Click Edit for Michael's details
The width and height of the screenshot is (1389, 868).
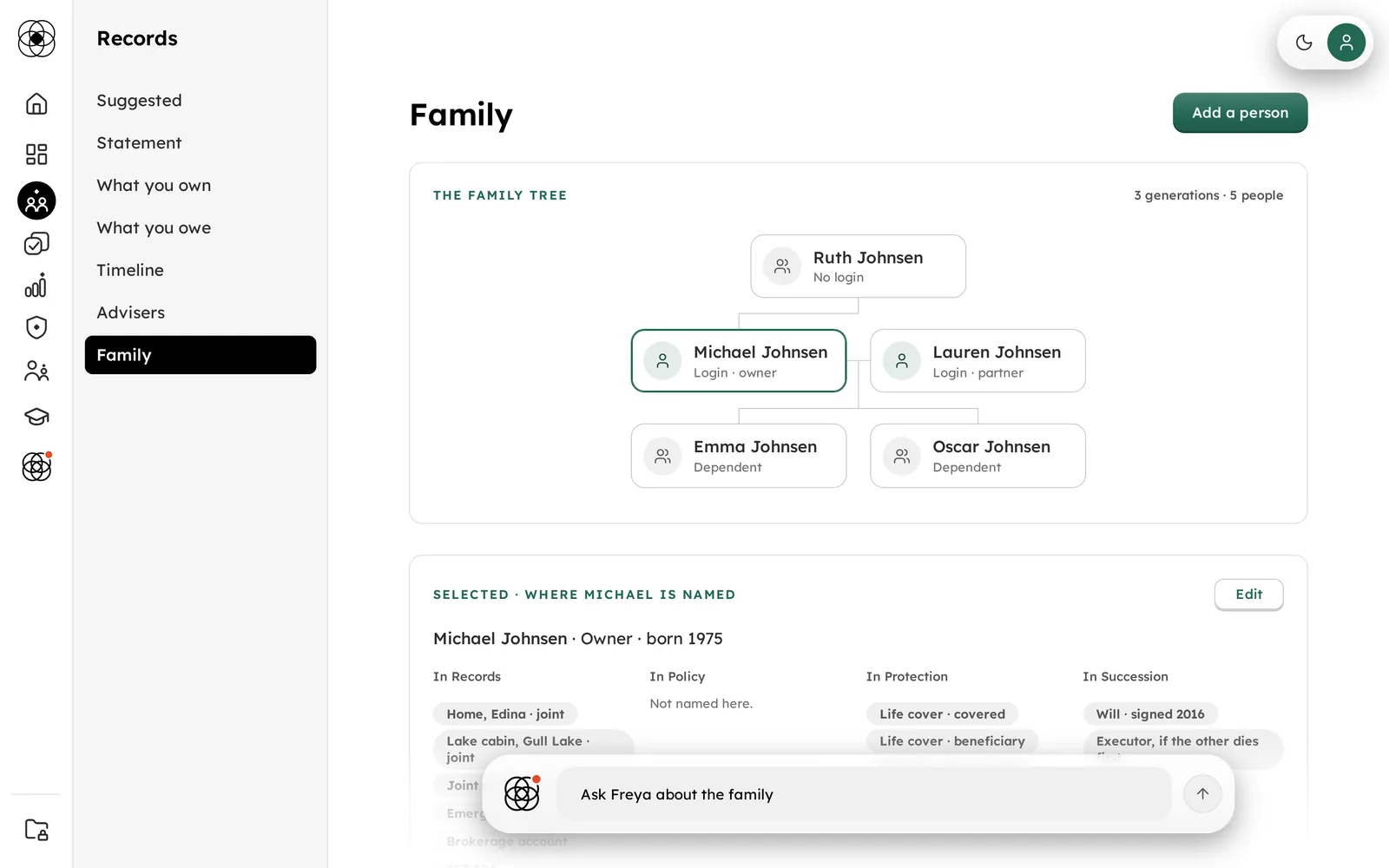1248,595
